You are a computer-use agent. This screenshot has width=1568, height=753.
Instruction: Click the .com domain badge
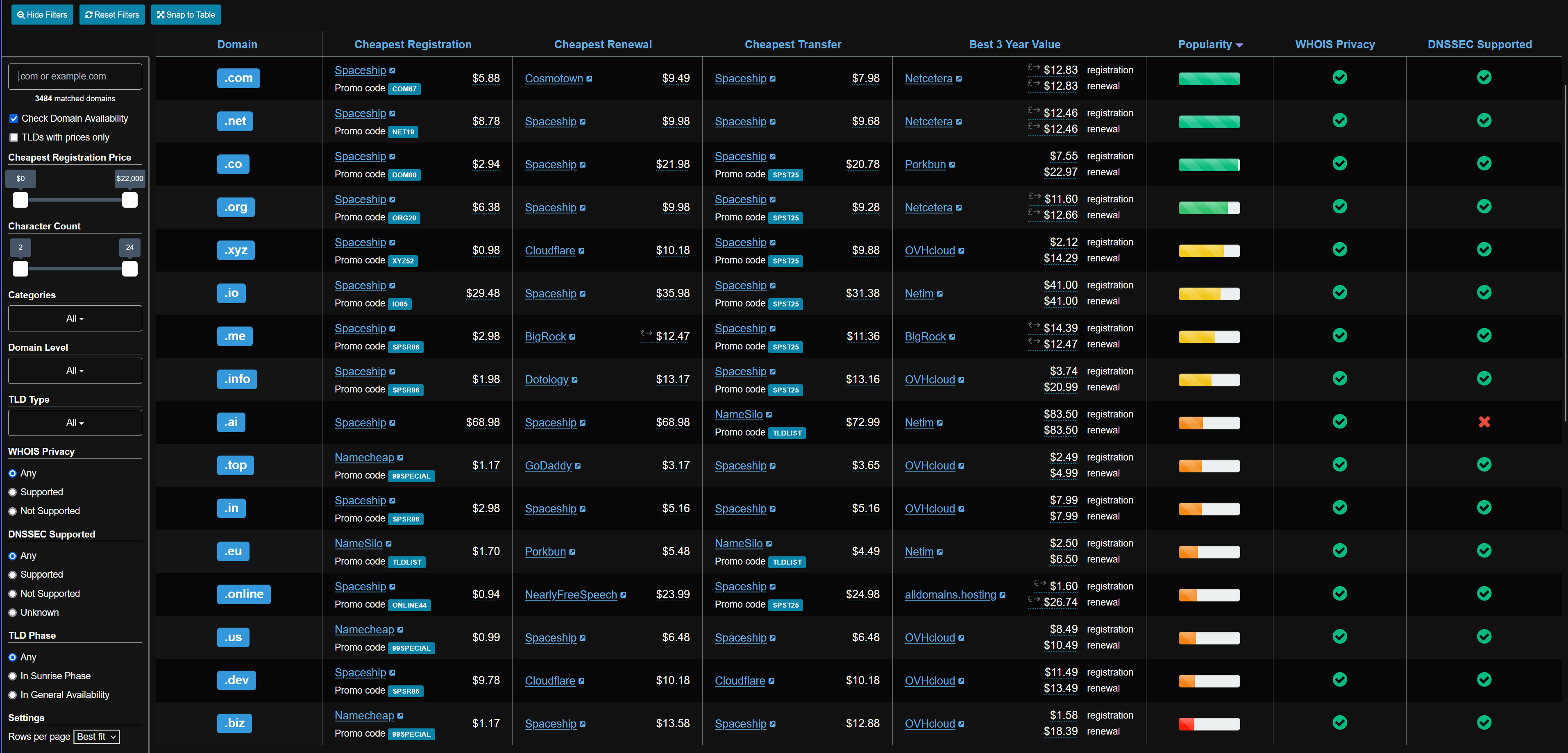238,78
